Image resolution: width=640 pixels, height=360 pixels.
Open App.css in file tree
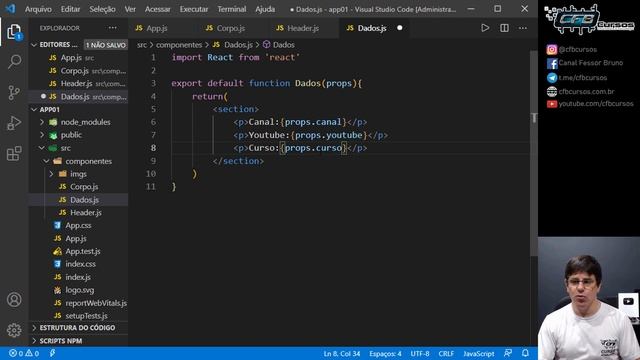click(78, 225)
